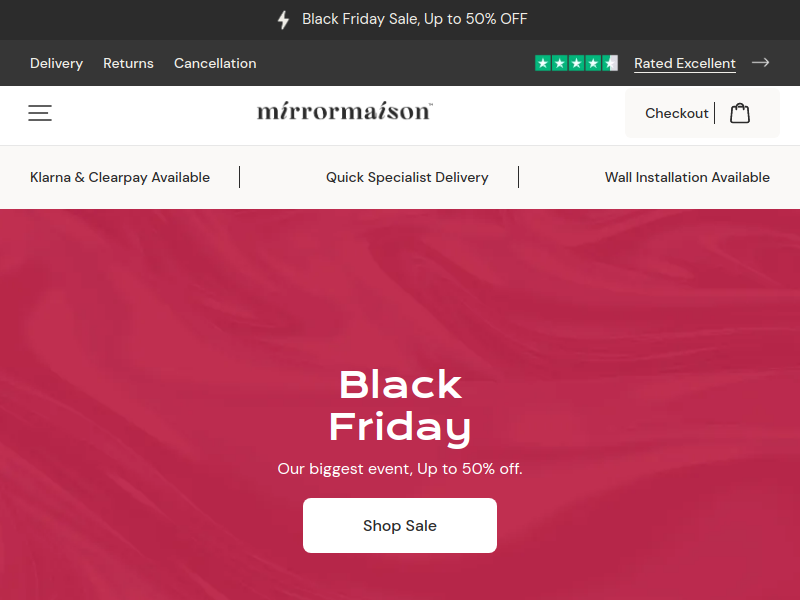
Task: Select Wall Installation Available text
Action: 687,178
